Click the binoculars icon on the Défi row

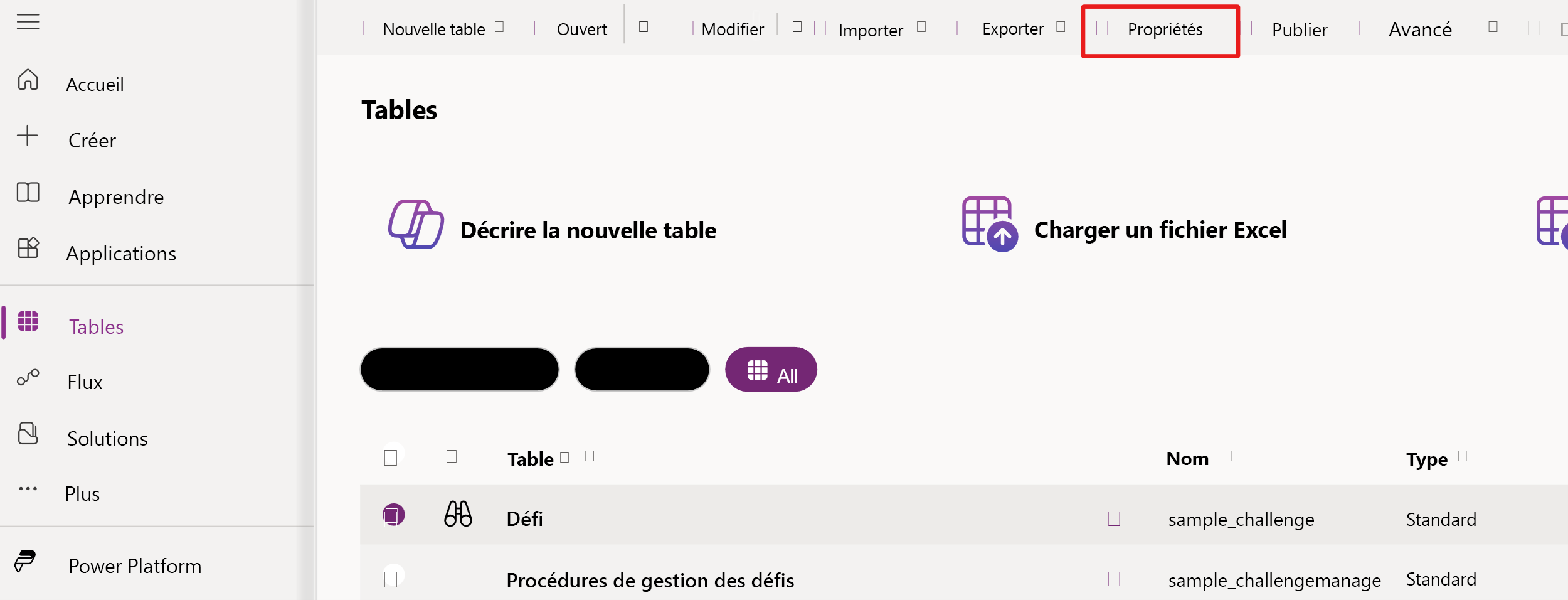[457, 516]
